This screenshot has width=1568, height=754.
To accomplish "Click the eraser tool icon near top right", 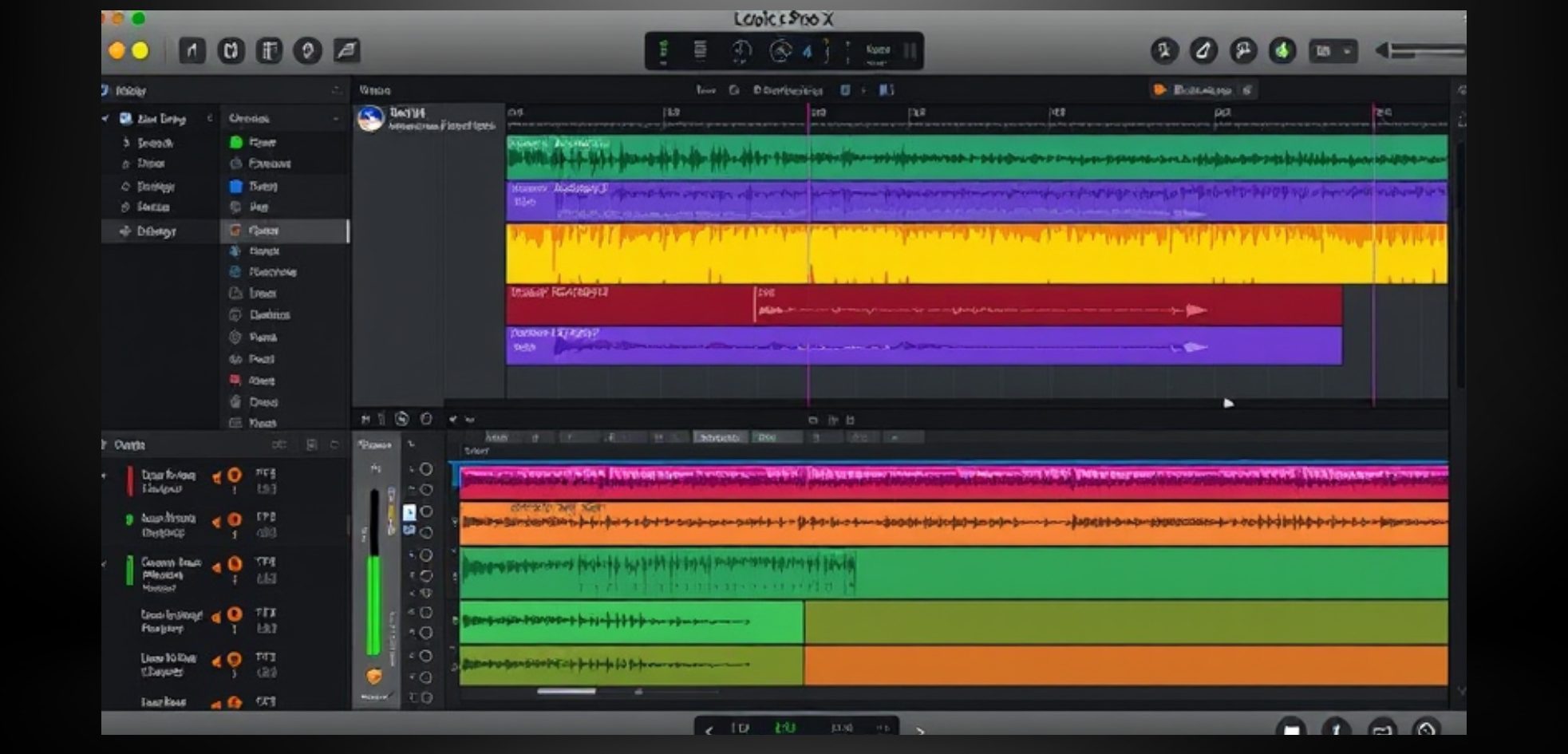I will point(1203,49).
